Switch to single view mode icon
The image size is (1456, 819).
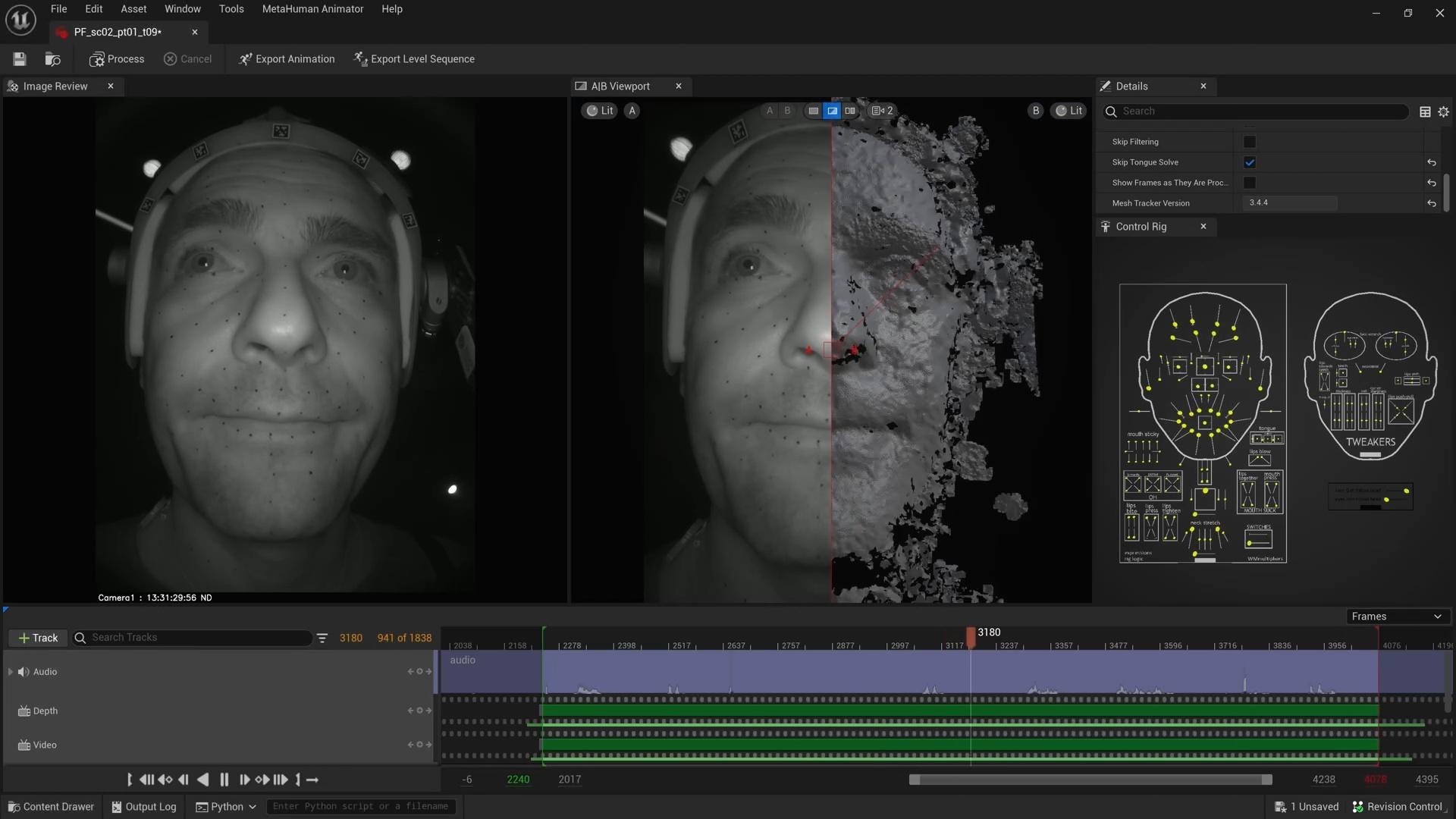click(814, 111)
